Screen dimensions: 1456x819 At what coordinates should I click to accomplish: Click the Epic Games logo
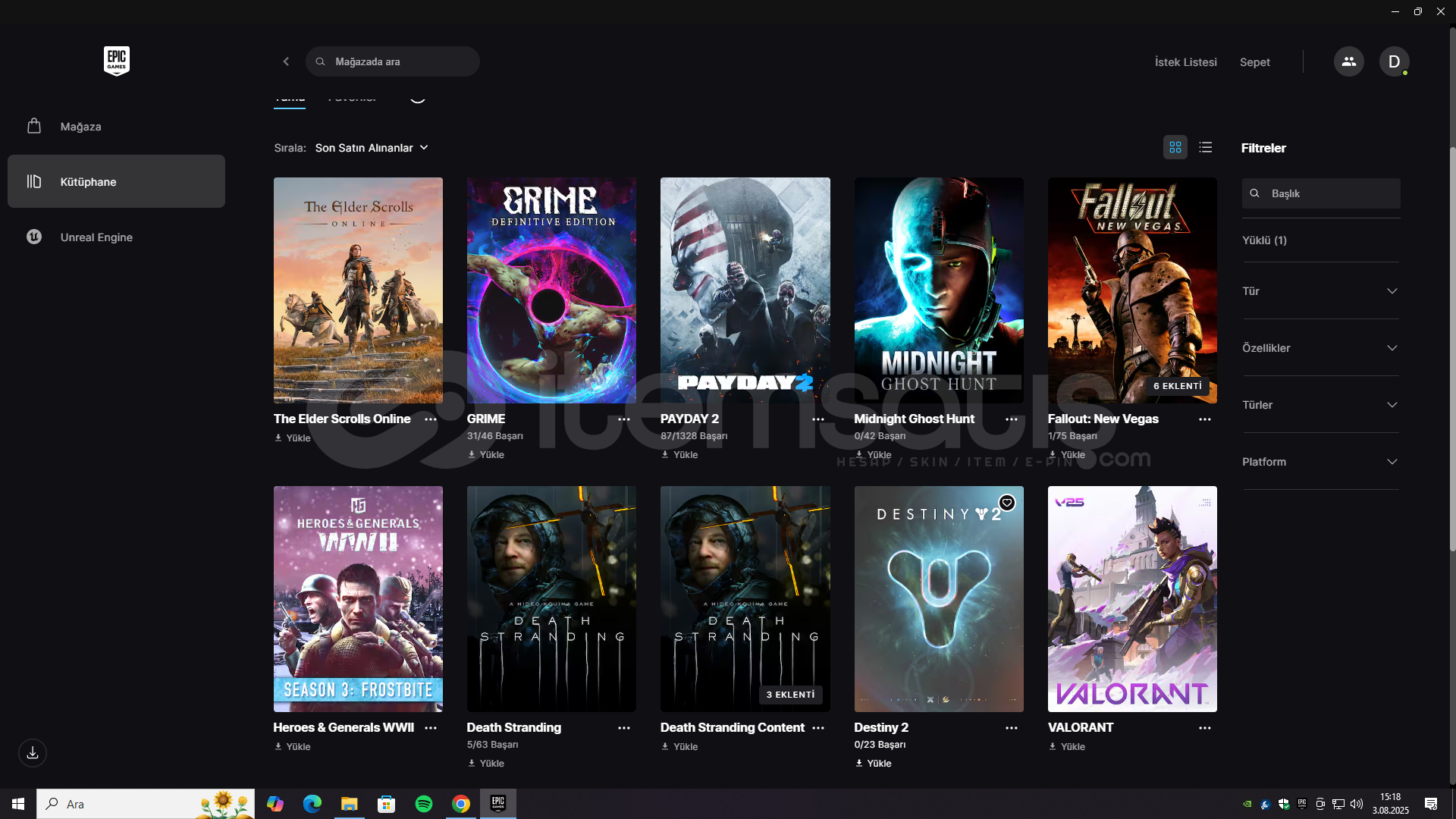click(x=117, y=61)
